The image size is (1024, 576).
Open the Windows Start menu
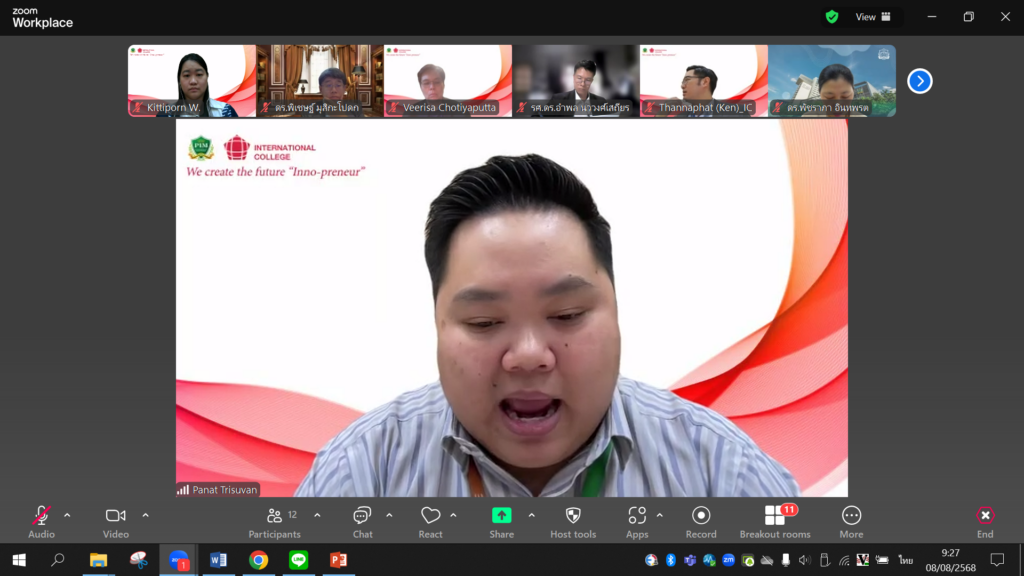[x=19, y=560]
